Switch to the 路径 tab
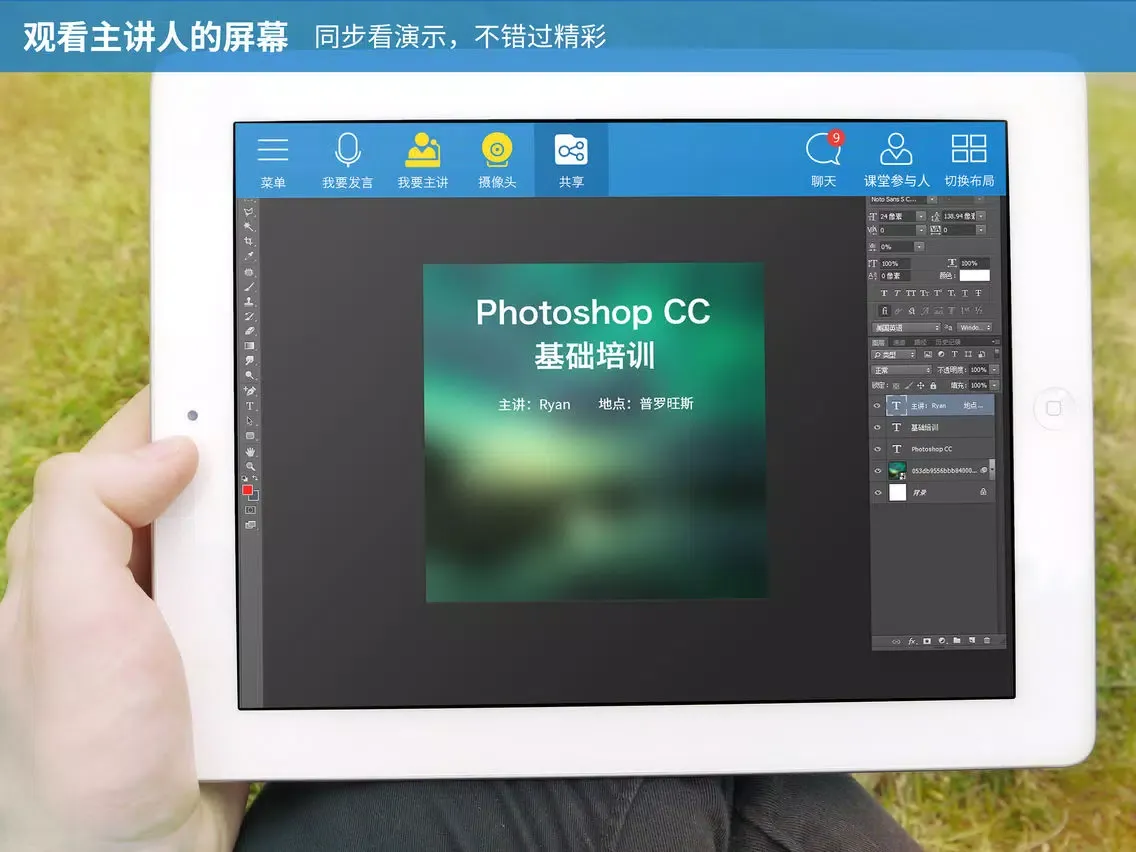Viewport: 1136px width, 852px height. pos(920,342)
